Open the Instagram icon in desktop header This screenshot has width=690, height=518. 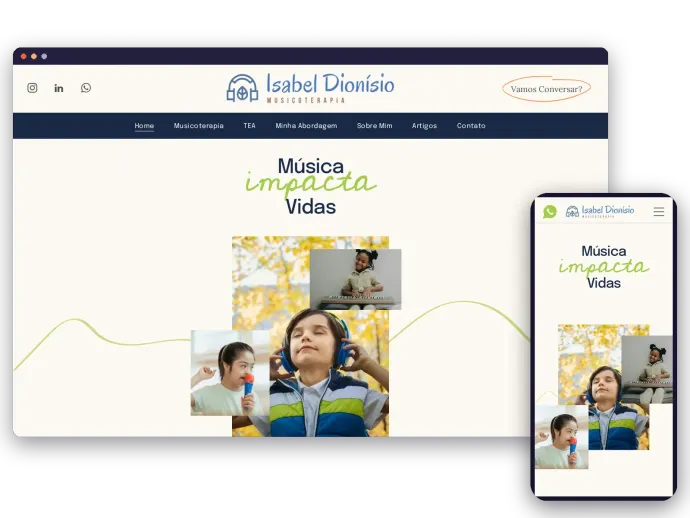pyautogui.click(x=32, y=88)
